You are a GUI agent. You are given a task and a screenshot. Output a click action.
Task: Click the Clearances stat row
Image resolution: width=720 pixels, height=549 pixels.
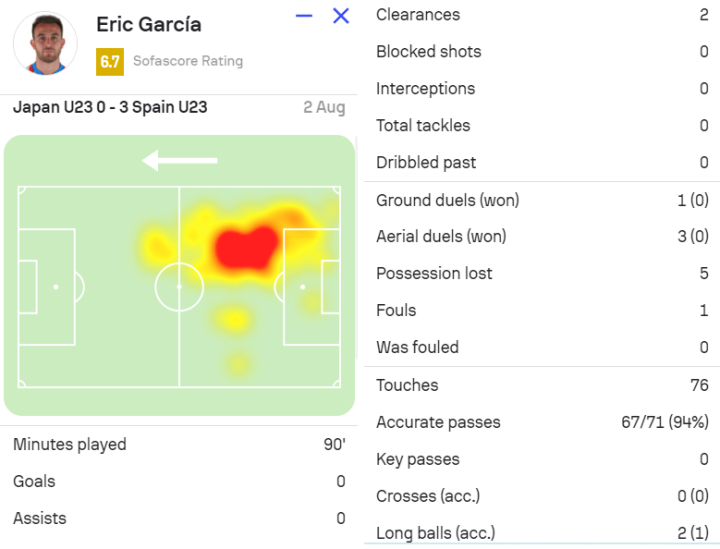point(541,15)
